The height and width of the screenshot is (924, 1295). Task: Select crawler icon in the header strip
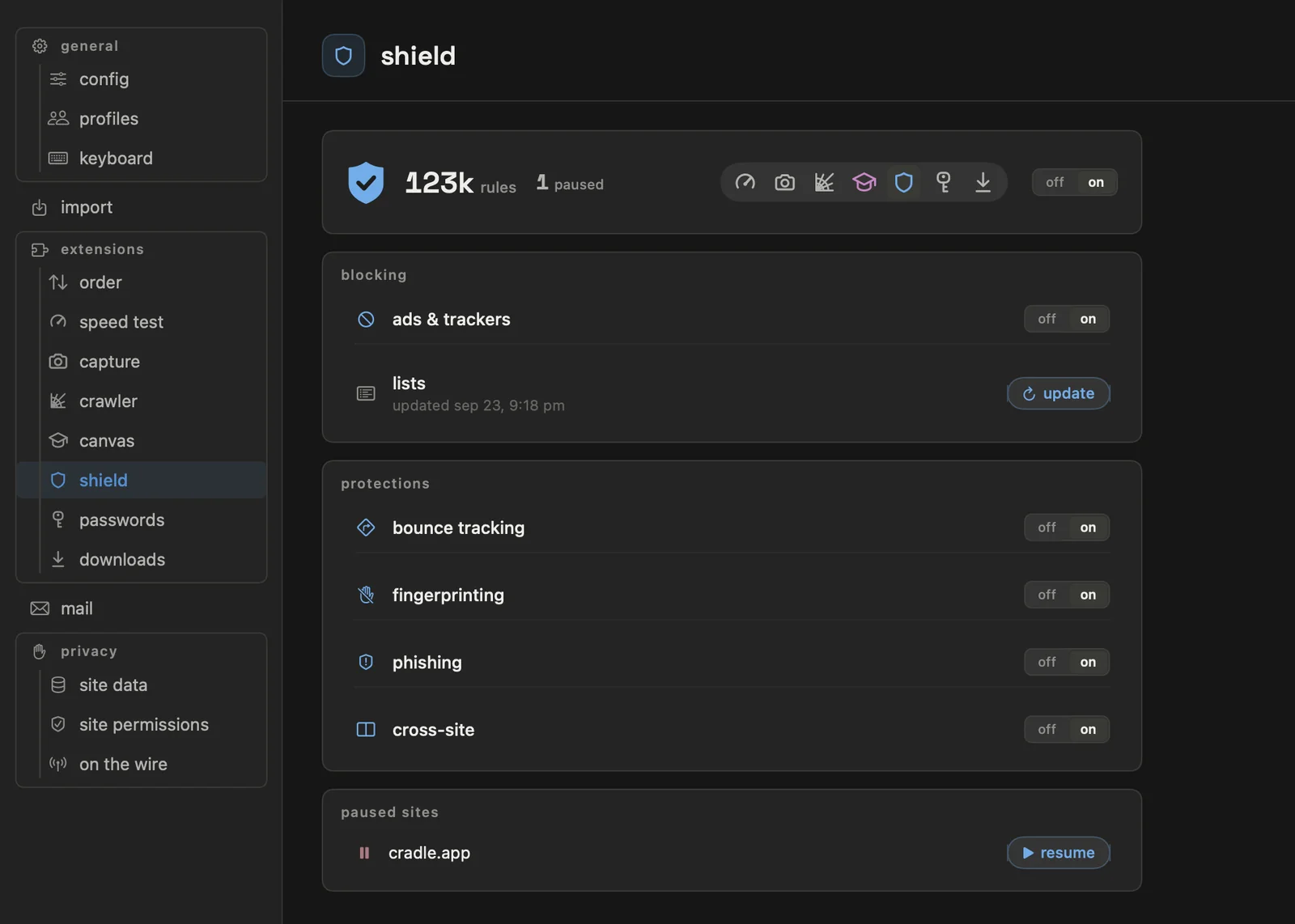tap(824, 182)
